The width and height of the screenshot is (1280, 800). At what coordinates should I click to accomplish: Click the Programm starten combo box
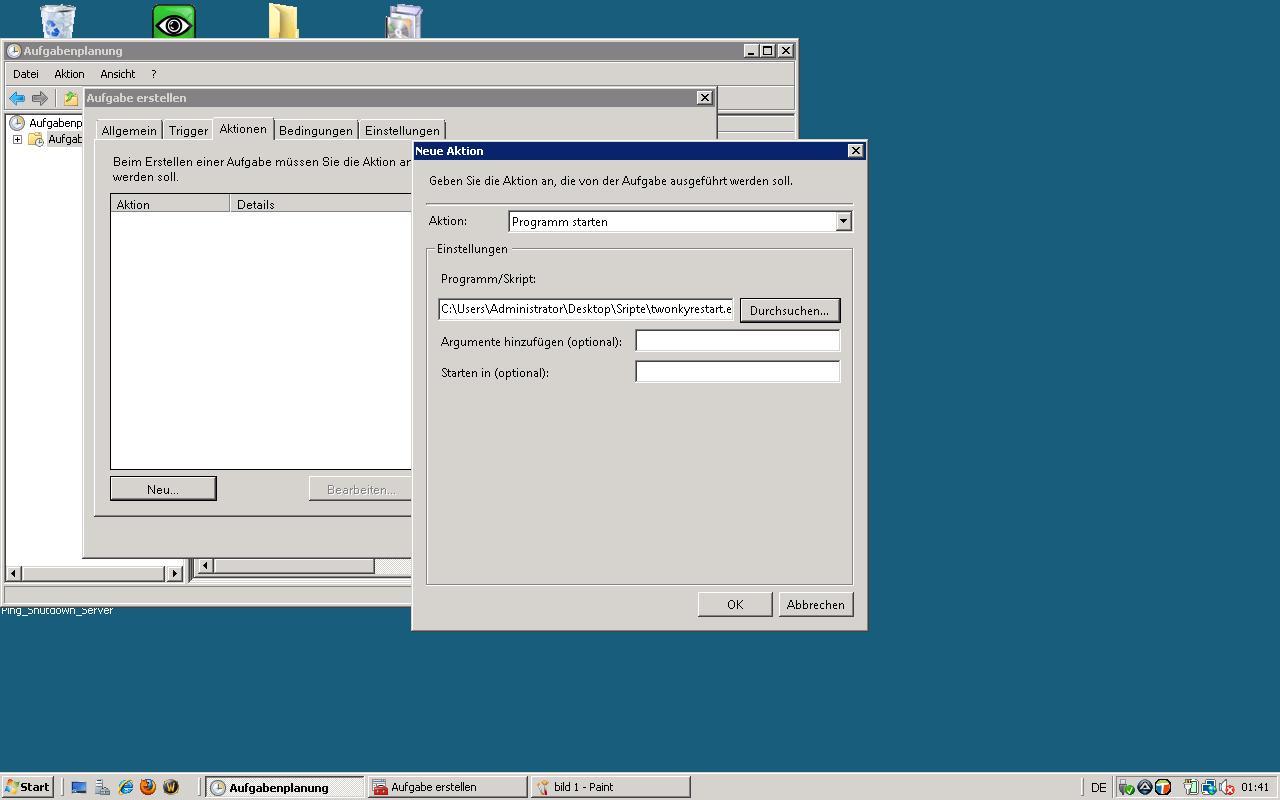pyautogui.click(x=672, y=221)
